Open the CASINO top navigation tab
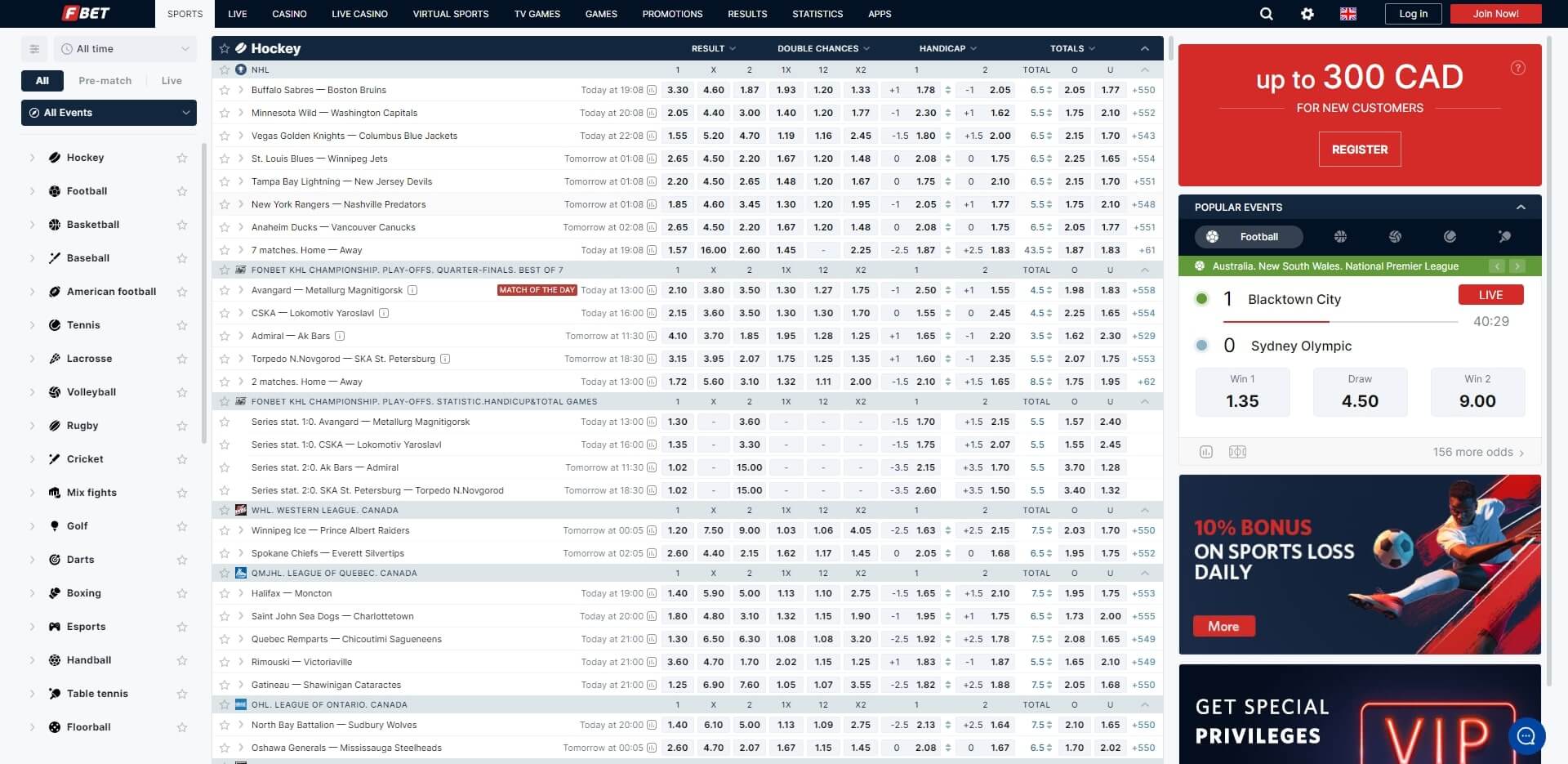 (289, 14)
